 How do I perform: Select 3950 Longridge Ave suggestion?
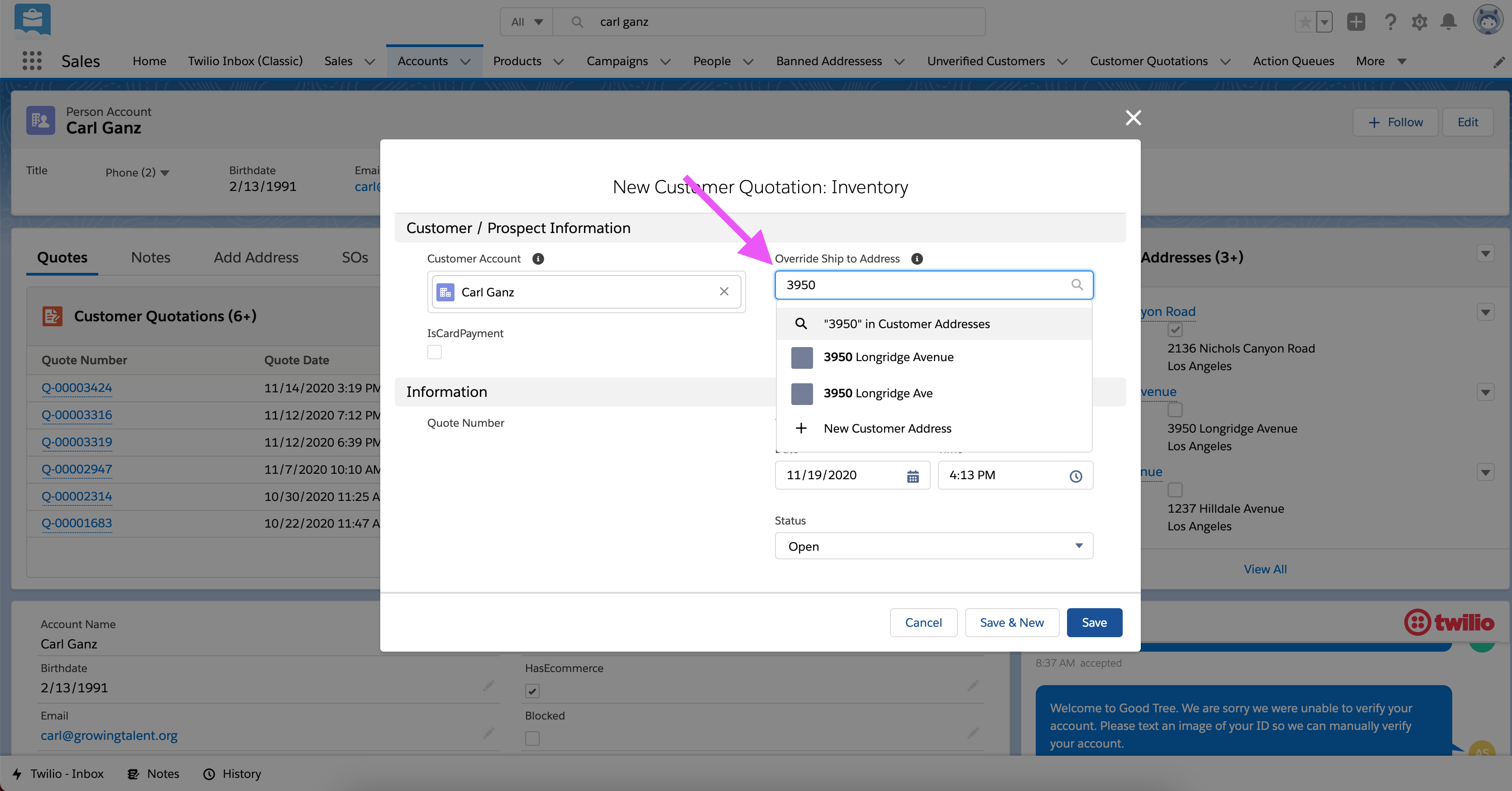click(934, 393)
